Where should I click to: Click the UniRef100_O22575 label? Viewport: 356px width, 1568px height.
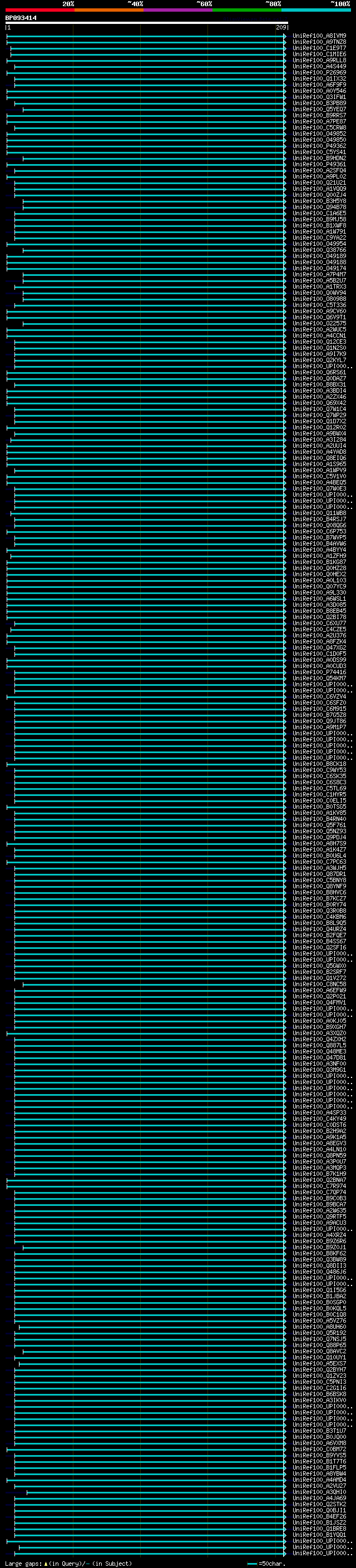(x=319, y=323)
